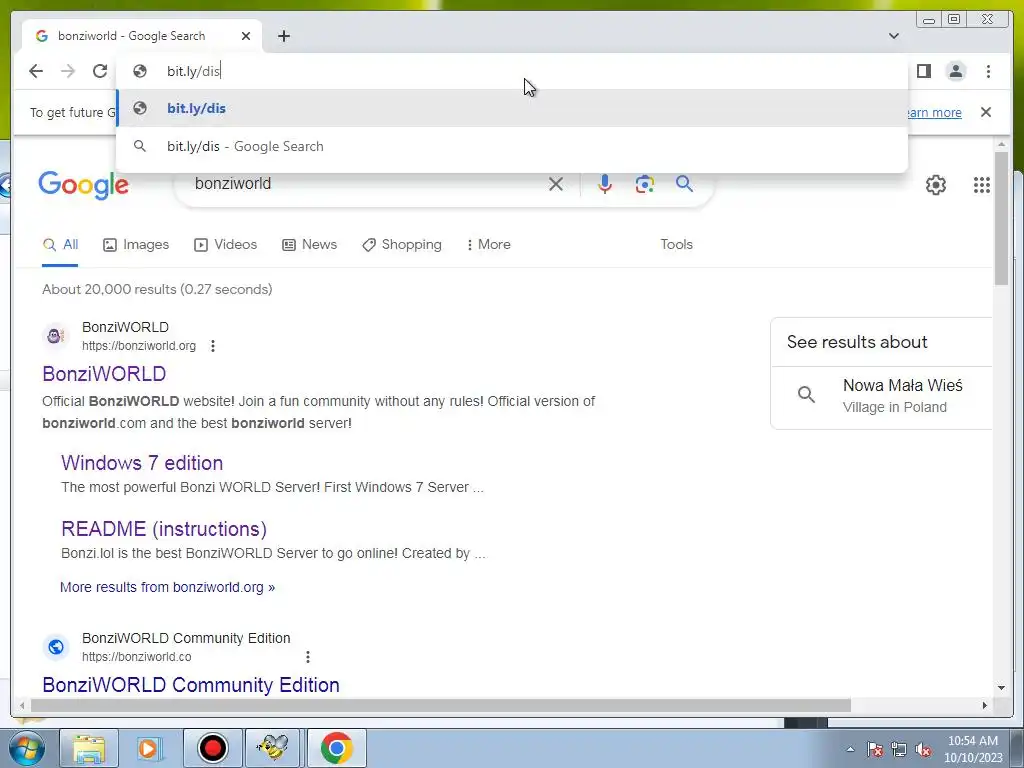Open the Action Center flag icon

875,750
